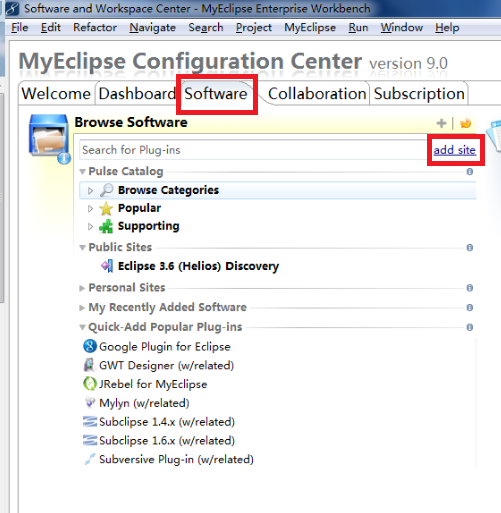Click the magnifier icon beside Browse Categories
Image resolution: width=501 pixels, height=513 pixels.
point(107,190)
